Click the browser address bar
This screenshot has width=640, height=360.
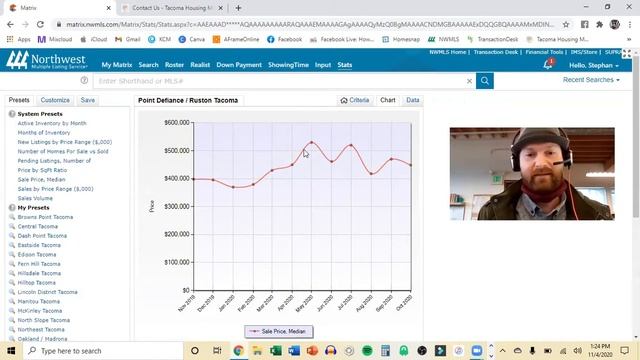click(x=310, y=24)
